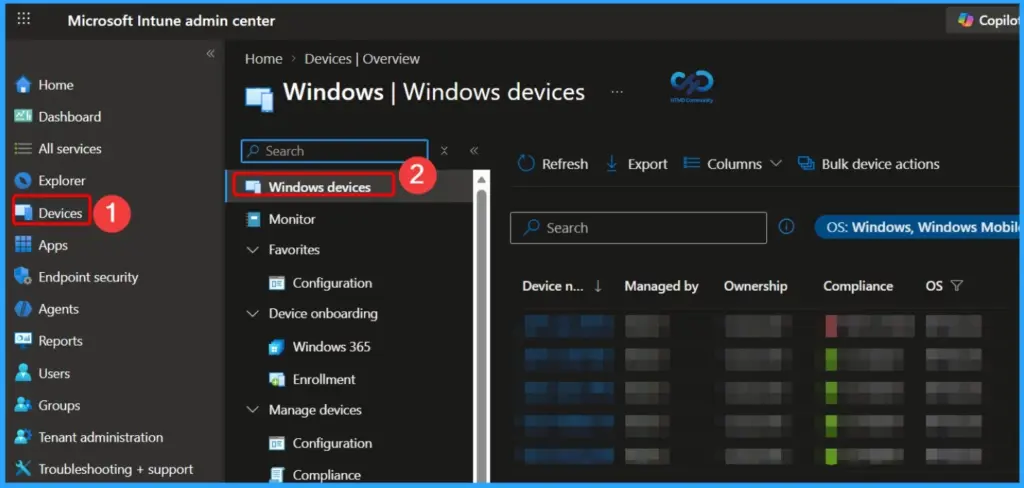Click the sort arrow on Device name column
1024x488 pixels.
tap(598, 286)
